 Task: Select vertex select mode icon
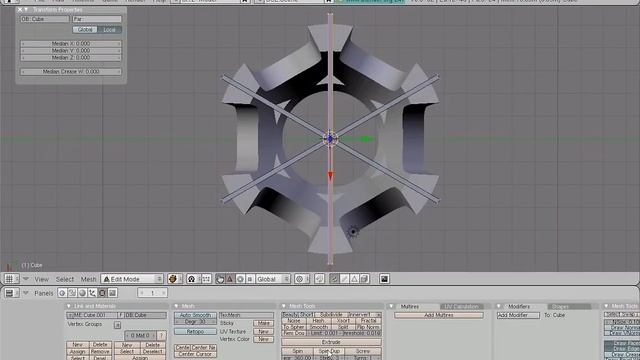point(334,279)
